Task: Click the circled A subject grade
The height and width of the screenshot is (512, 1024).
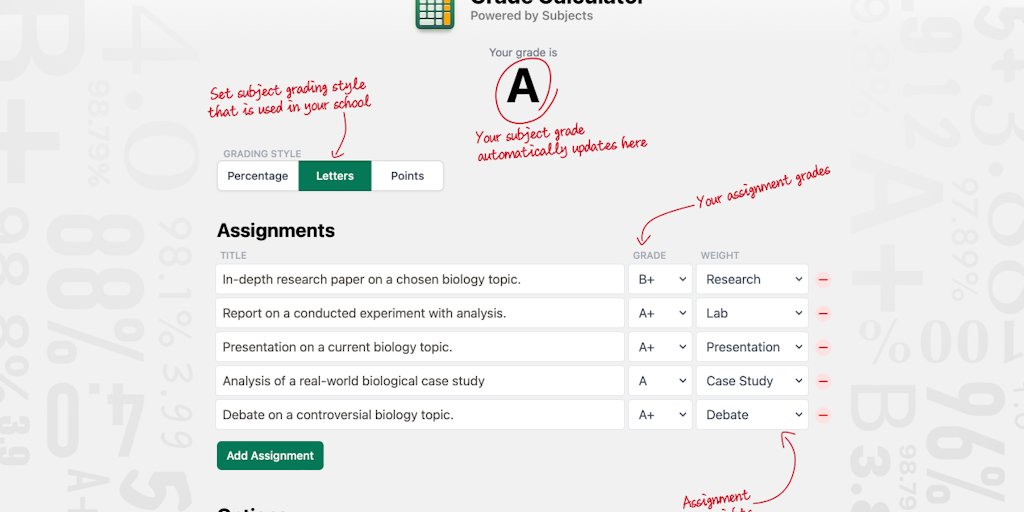Action: coord(523,88)
